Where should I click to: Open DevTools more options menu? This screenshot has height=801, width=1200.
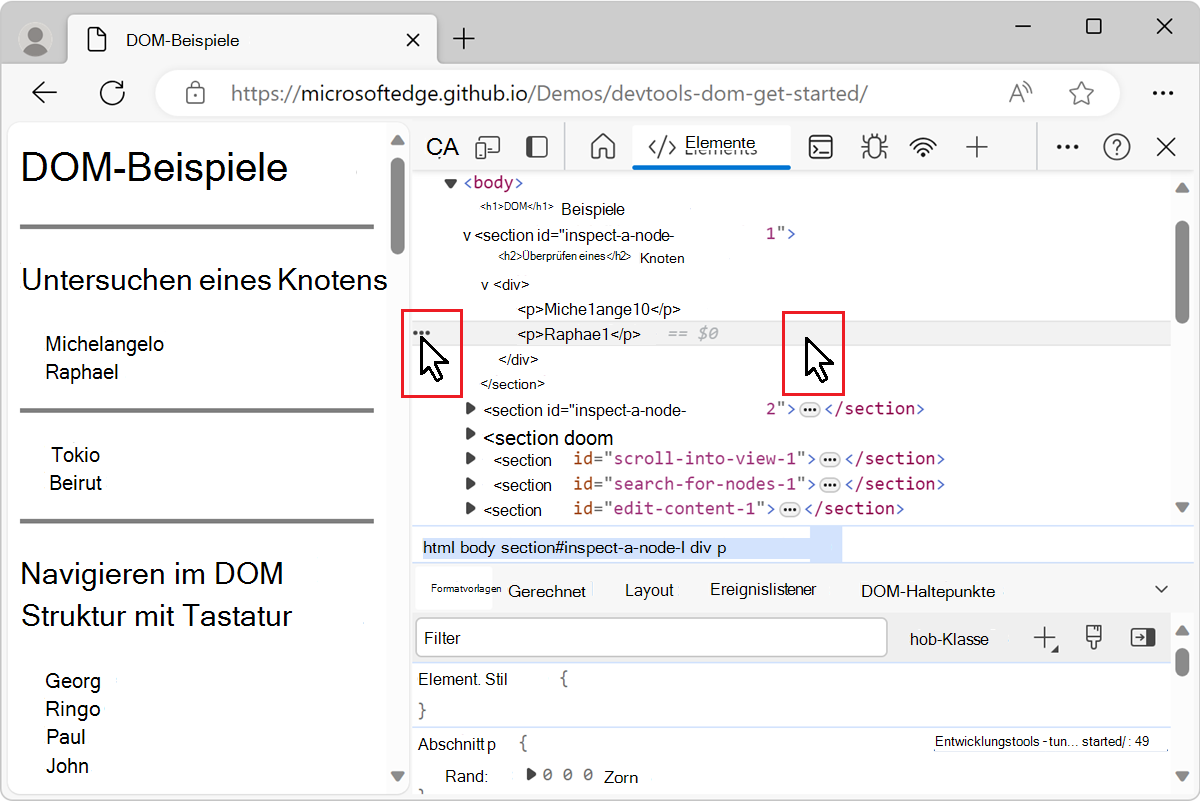pyautogui.click(x=1066, y=146)
